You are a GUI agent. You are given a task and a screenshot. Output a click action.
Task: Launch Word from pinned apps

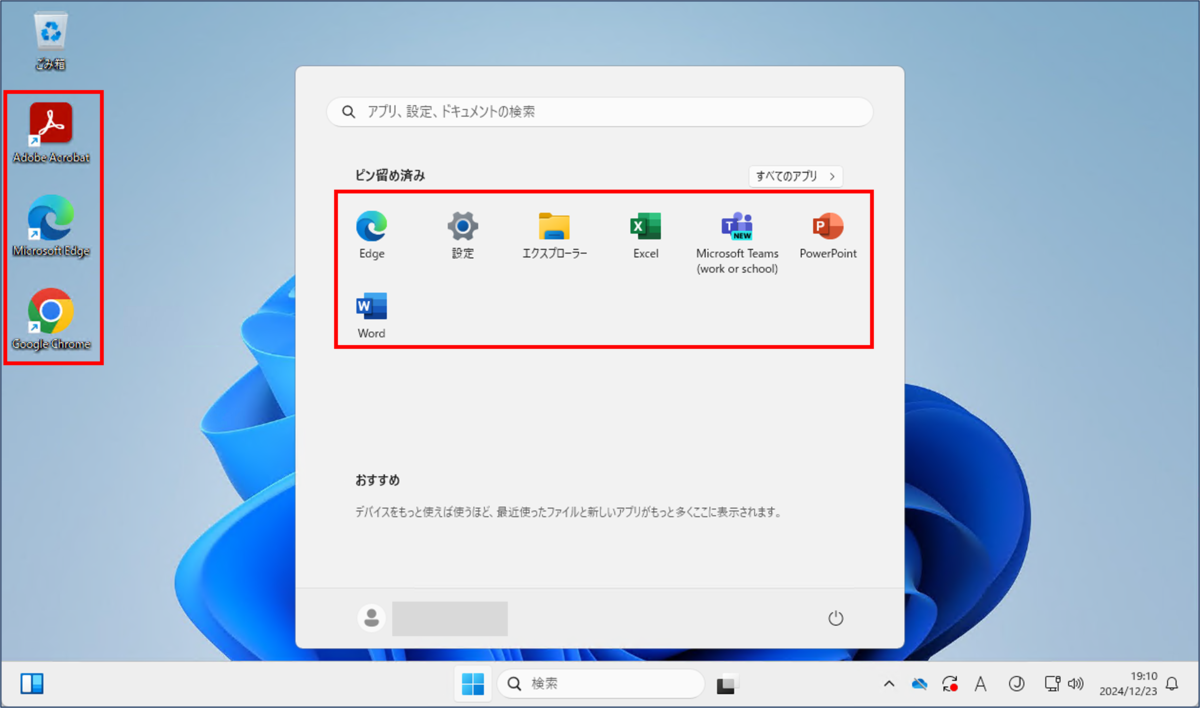(371, 316)
